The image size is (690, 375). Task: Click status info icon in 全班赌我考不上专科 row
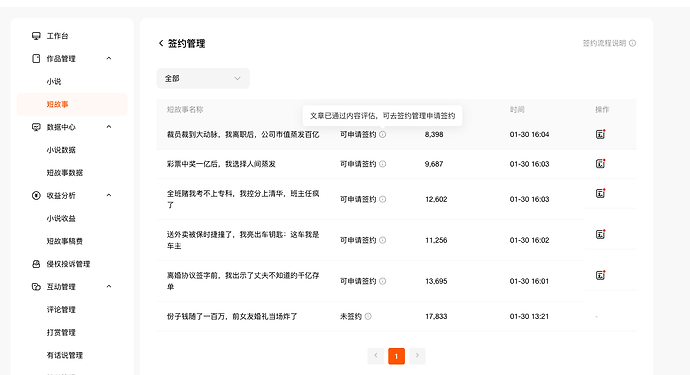point(382,199)
